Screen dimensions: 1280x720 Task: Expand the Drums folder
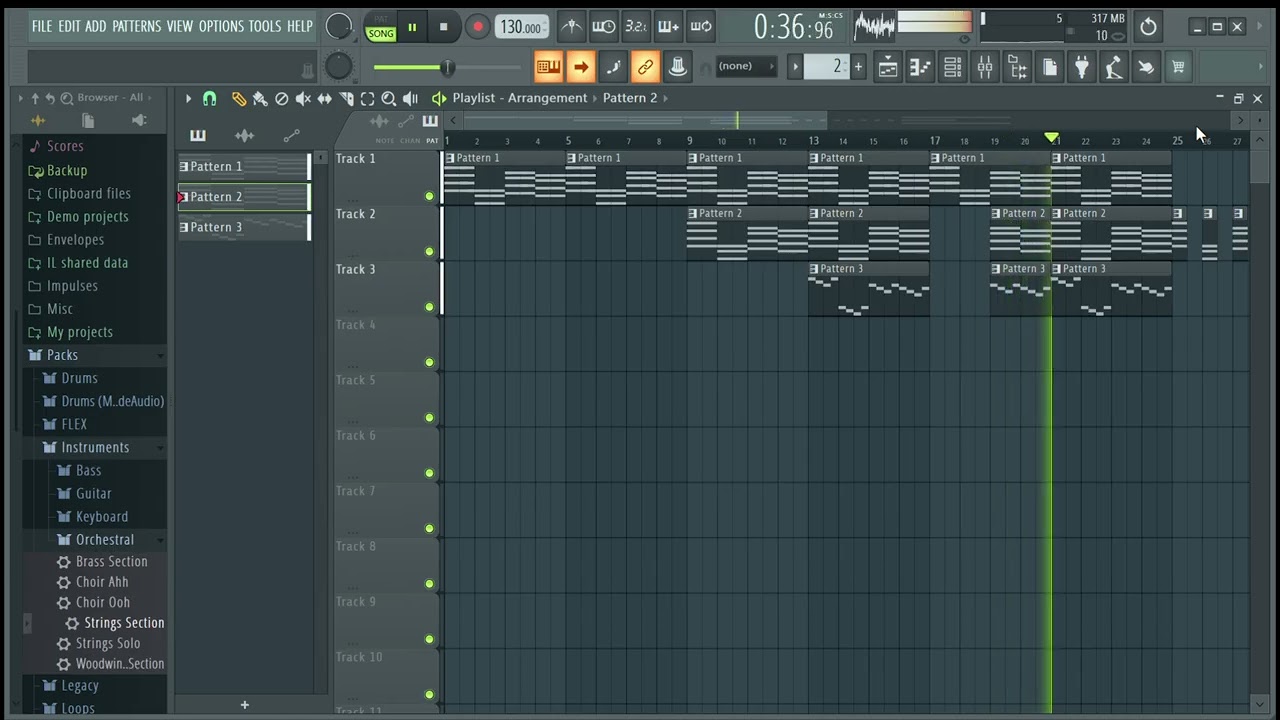pos(79,378)
